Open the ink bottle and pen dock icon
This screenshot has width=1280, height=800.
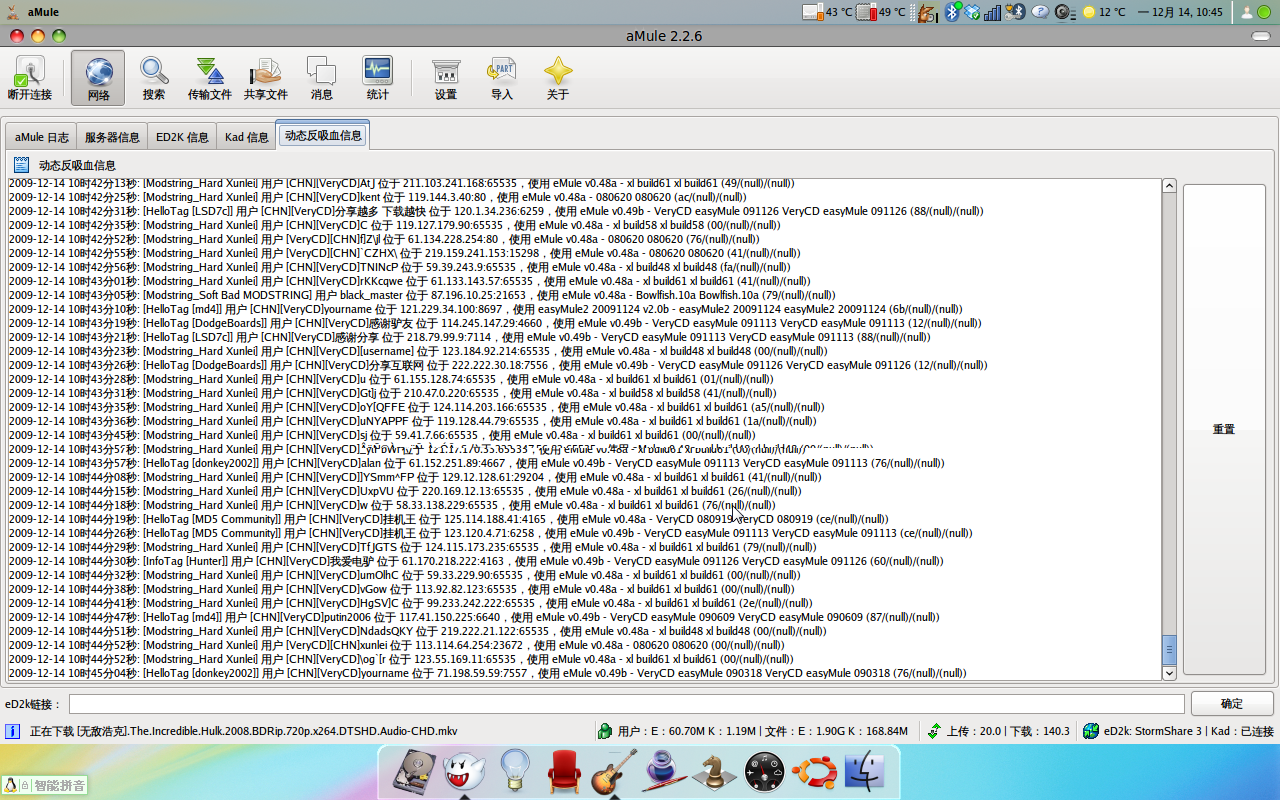664,771
